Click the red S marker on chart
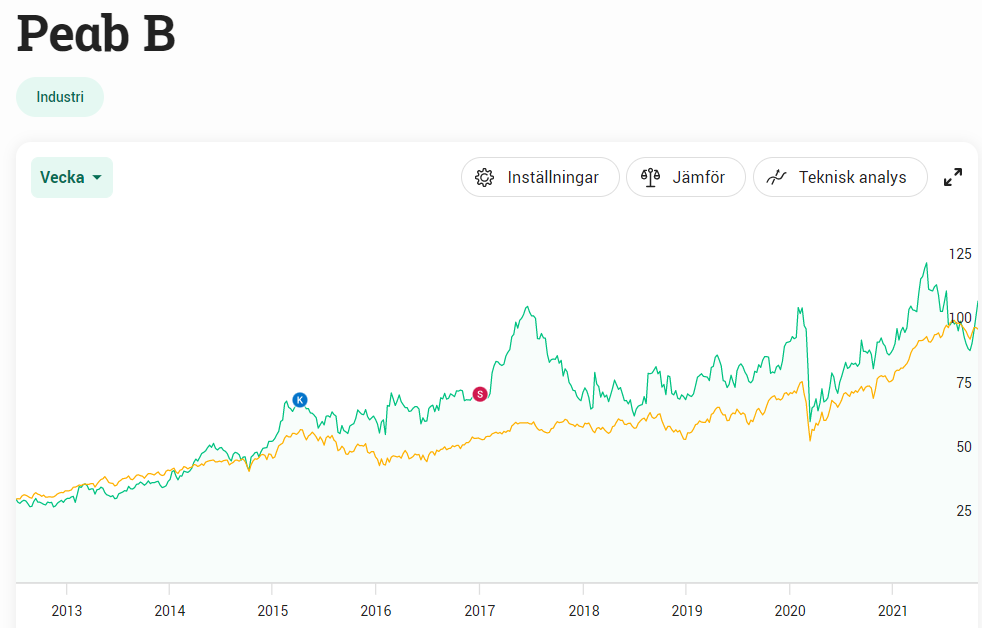The image size is (982, 628). (x=480, y=394)
